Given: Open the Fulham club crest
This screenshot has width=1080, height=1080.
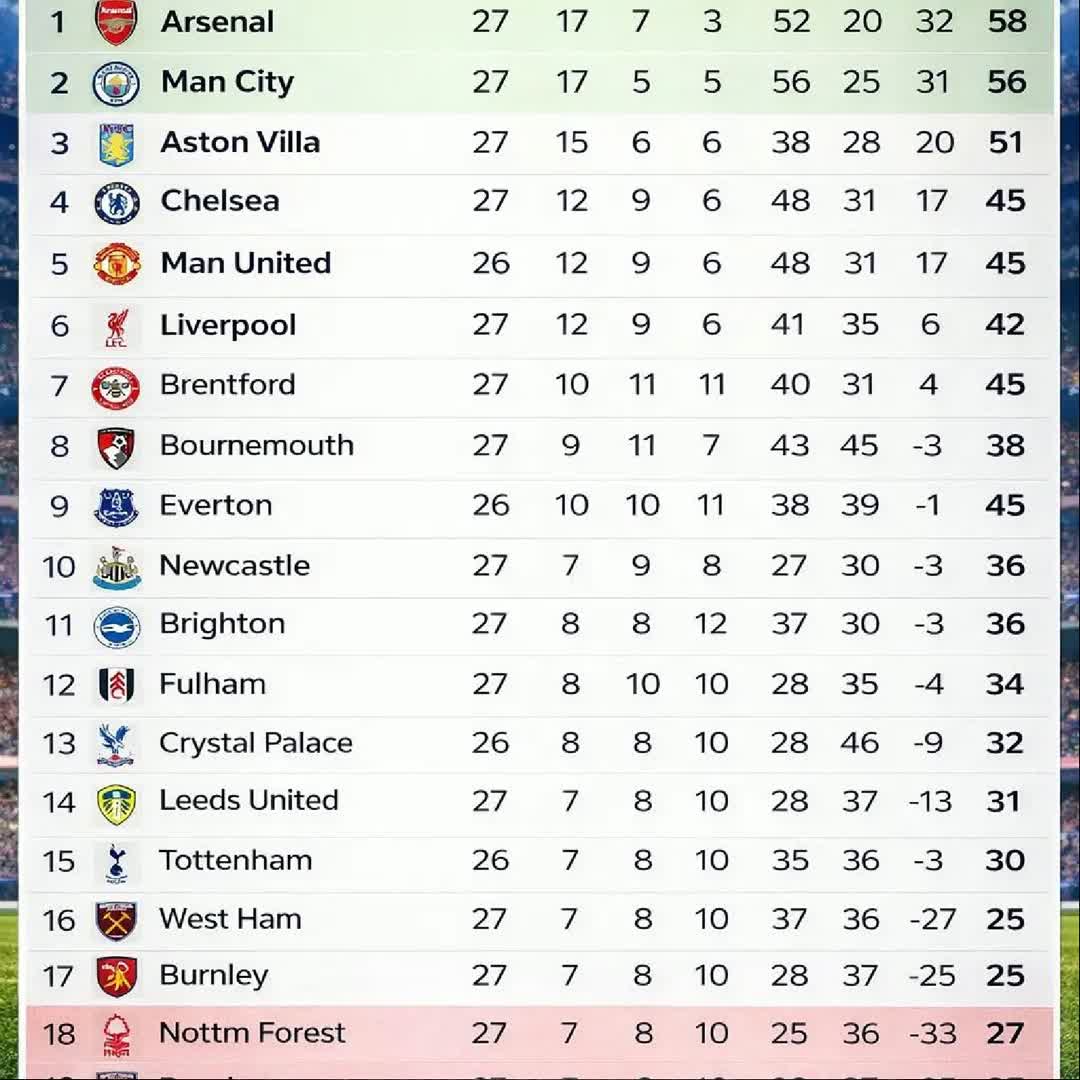Looking at the screenshot, I should point(116,685).
